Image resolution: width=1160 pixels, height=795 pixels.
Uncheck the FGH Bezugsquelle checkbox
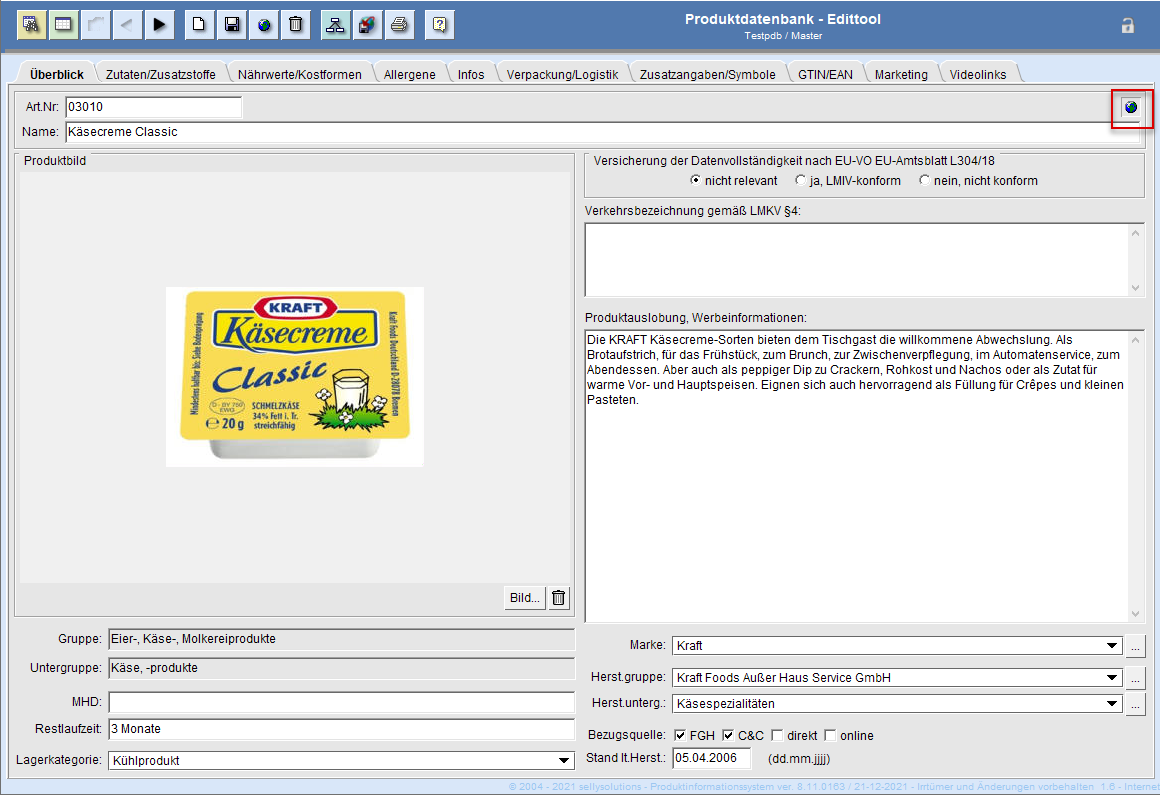click(x=680, y=735)
